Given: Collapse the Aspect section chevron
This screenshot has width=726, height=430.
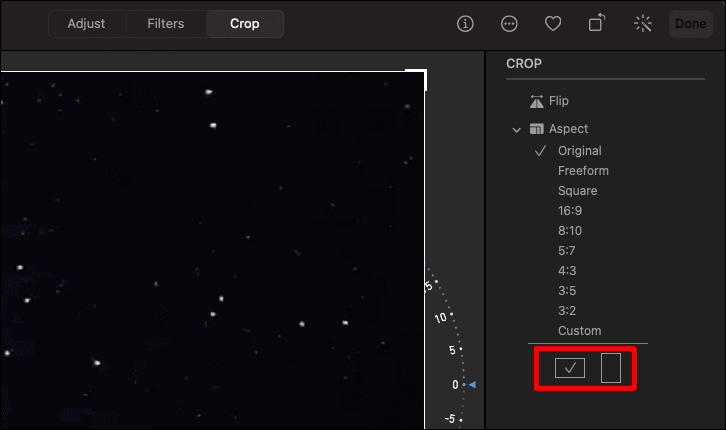Looking at the screenshot, I should click(517, 130).
